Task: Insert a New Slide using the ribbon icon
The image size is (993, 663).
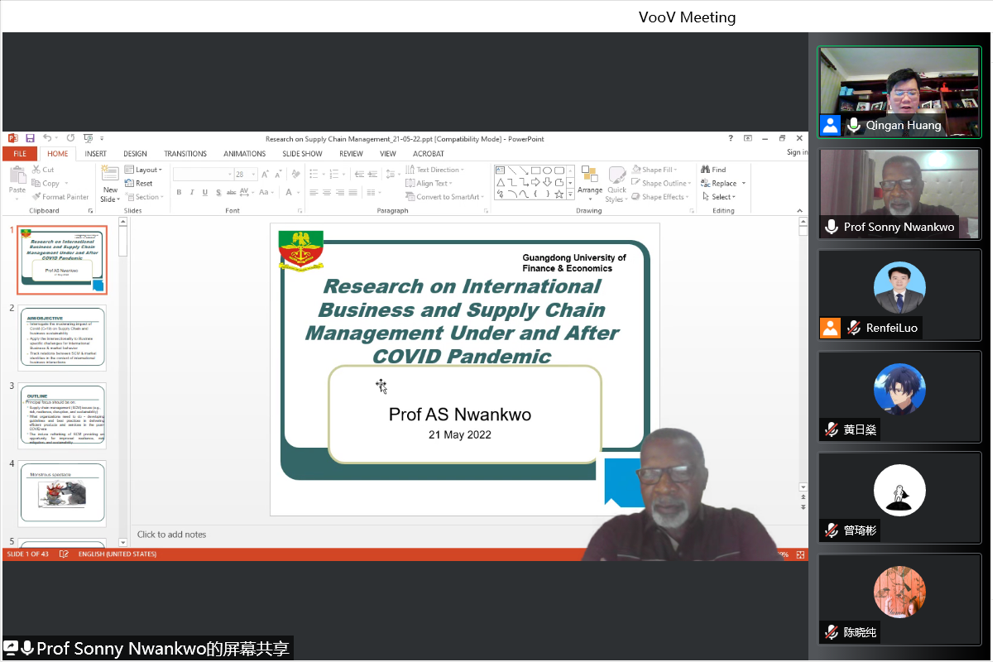Action: (110, 175)
